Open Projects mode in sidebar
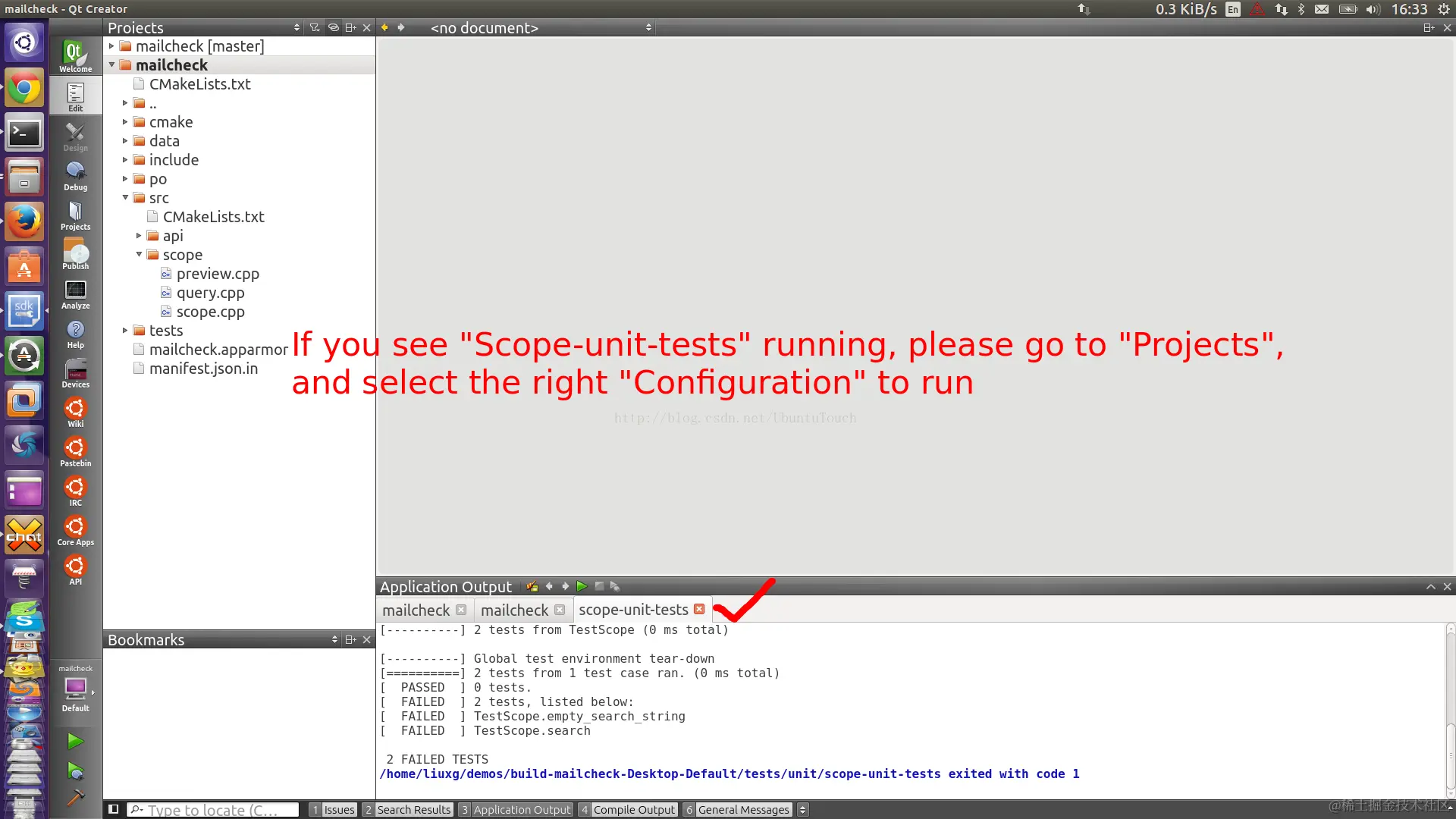Image resolution: width=1456 pixels, height=819 pixels. [x=75, y=215]
